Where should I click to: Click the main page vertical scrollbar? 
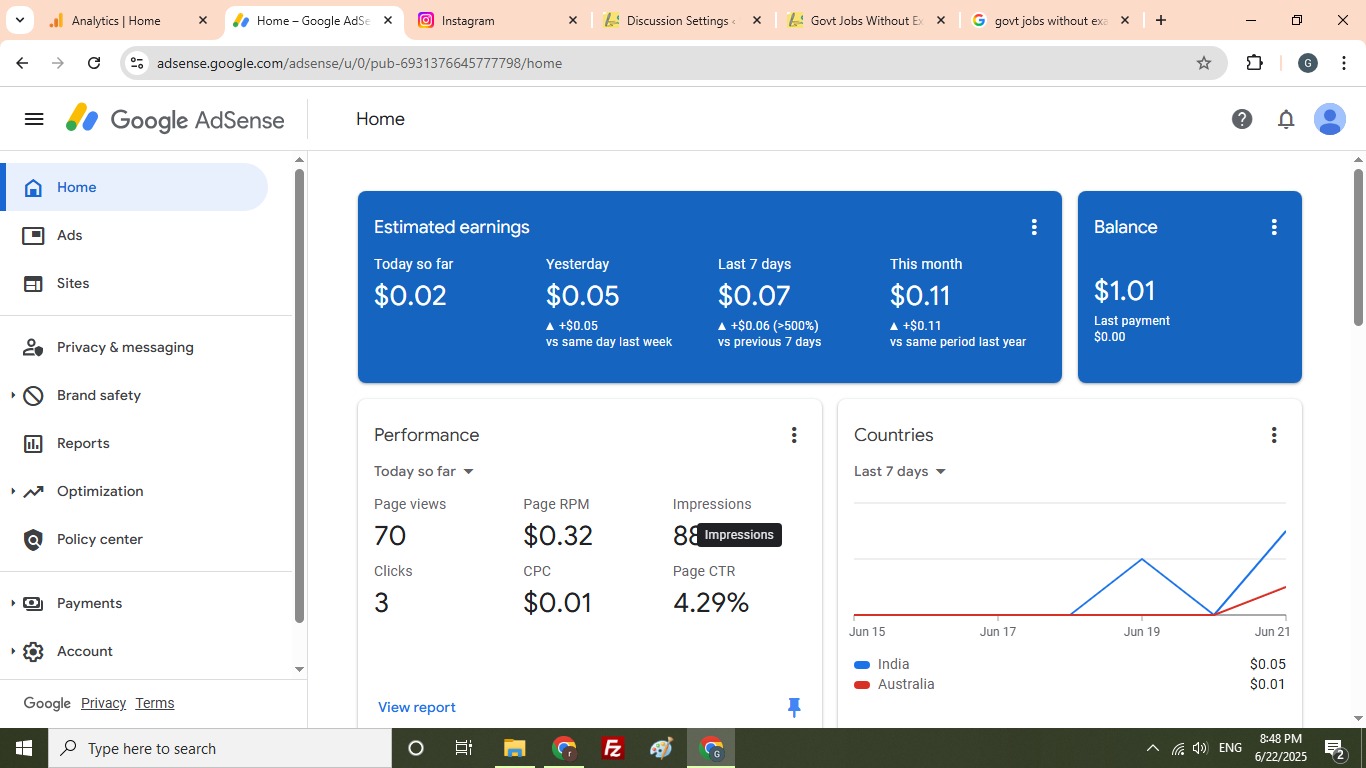tap(1358, 247)
